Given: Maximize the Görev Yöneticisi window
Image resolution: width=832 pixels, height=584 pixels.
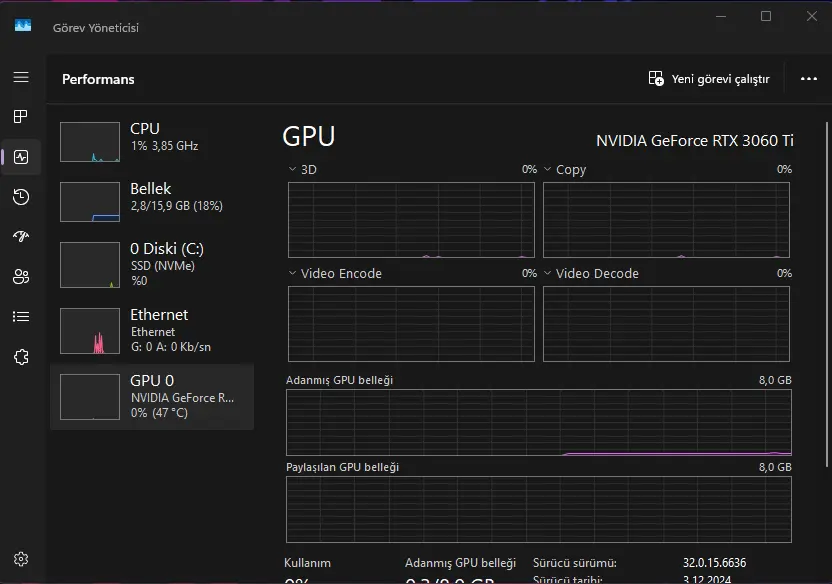Looking at the screenshot, I should click(x=766, y=16).
